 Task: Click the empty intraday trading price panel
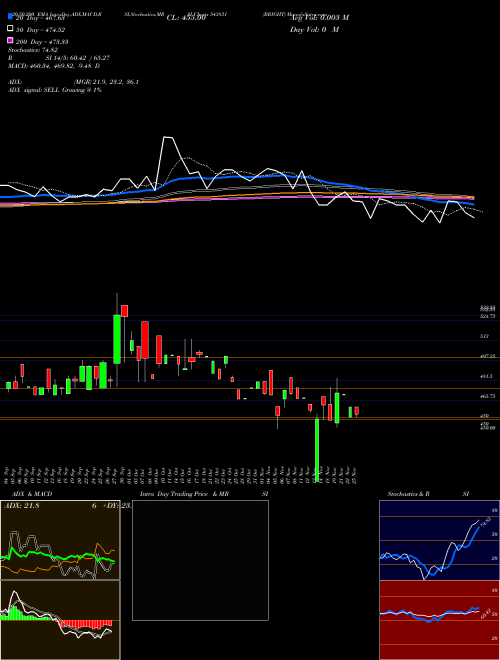click(x=200, y=560)
